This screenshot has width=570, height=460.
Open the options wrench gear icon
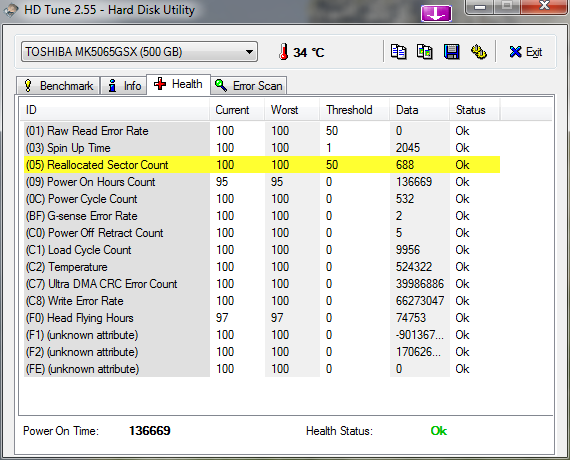coord(479,52)
